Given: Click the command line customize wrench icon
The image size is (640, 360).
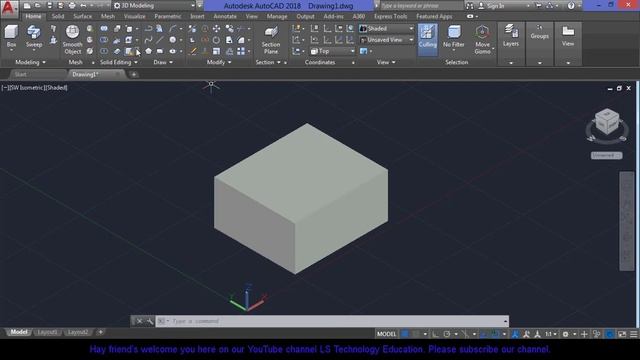Looking at the screenshot, I should [150, 321].
